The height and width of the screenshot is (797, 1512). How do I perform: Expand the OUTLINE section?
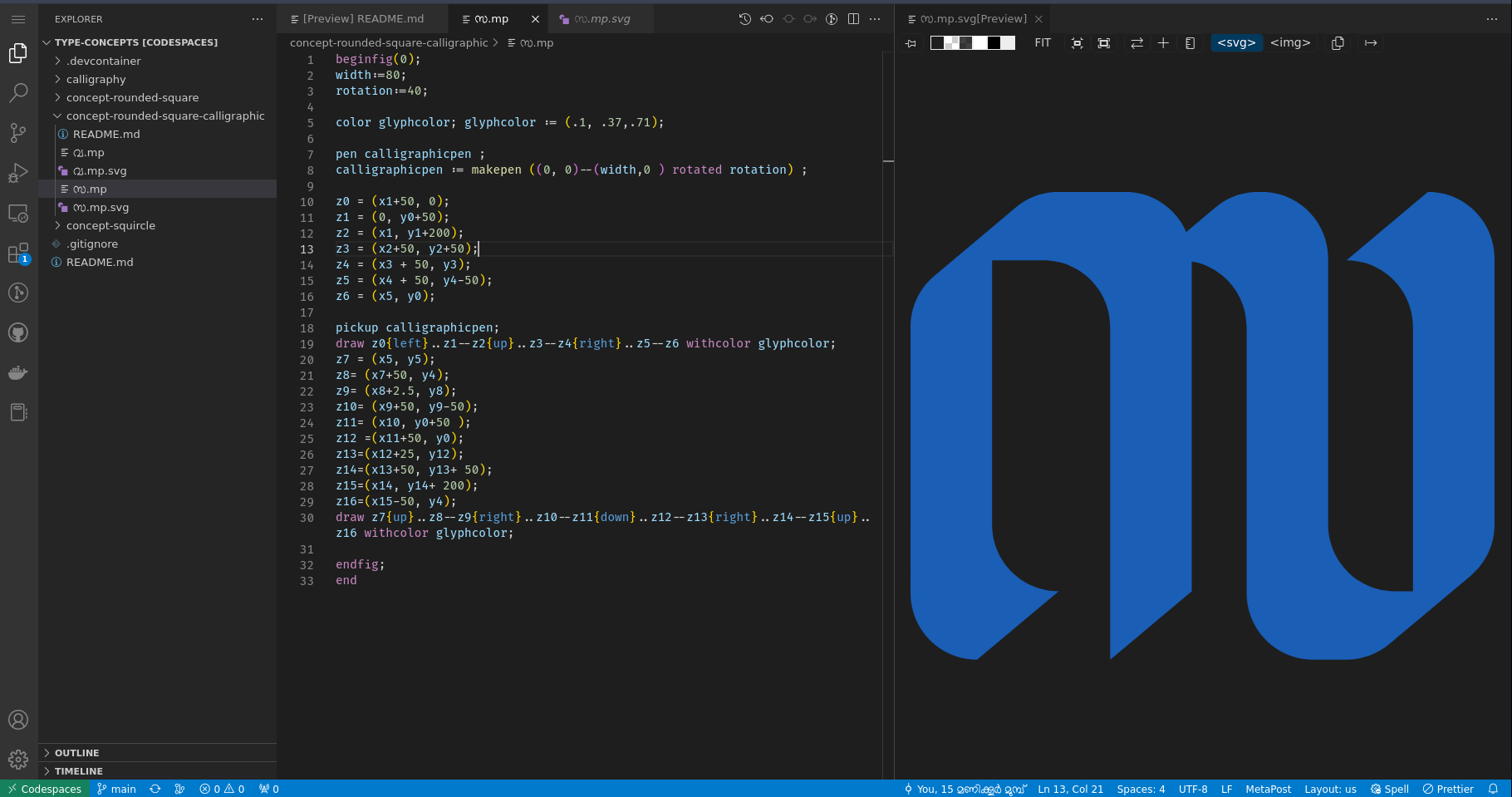pyautogui.click(x=76, y=753)
